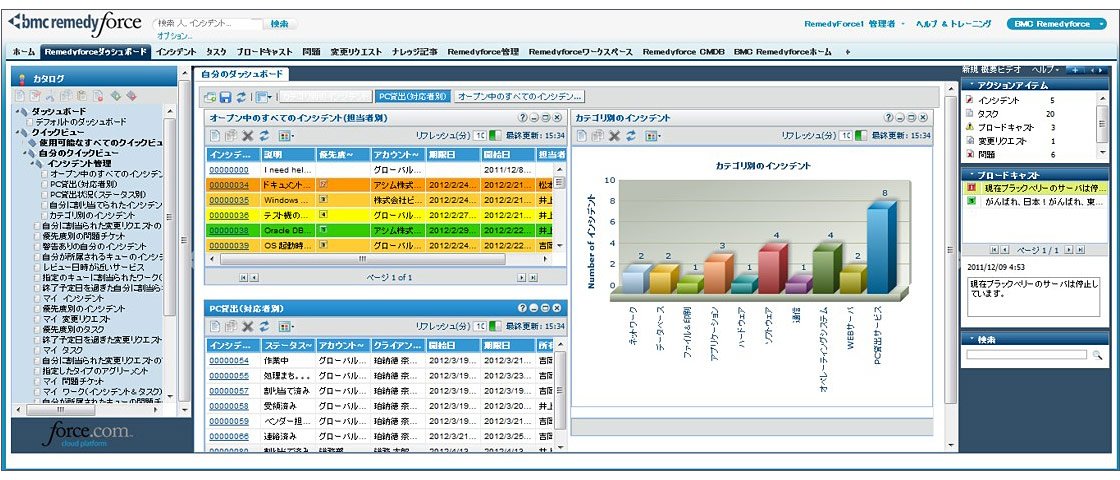Go to next page in オープン中 incidents pager
1120x480 pixels.
click(x=521, y=276)
